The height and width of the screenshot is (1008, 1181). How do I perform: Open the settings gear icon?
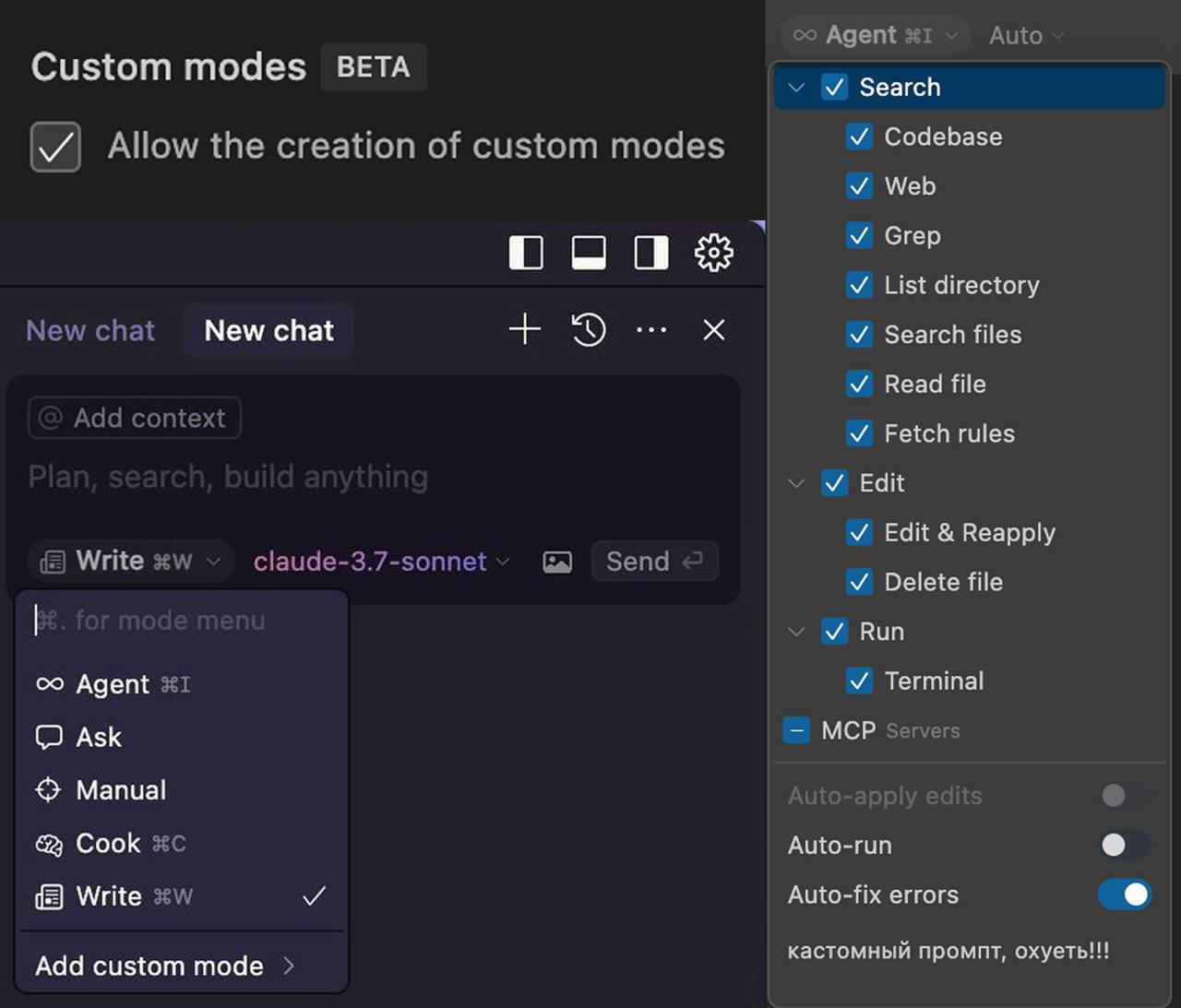click(713, 252)
